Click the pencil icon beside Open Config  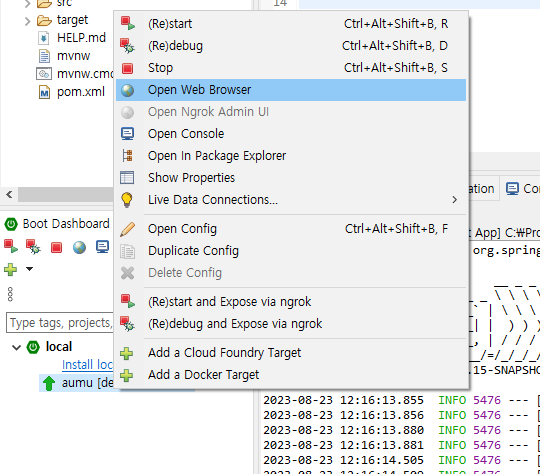(127, 229)
